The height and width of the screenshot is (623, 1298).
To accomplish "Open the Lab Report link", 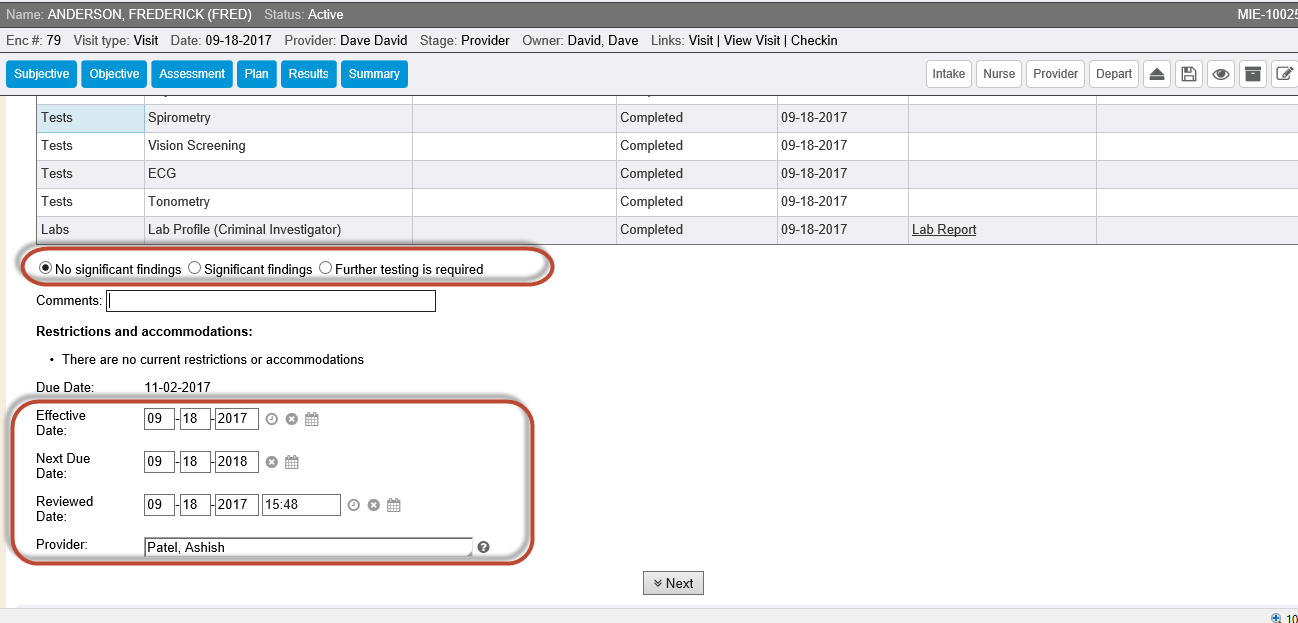I will click(x=943, y=230).
